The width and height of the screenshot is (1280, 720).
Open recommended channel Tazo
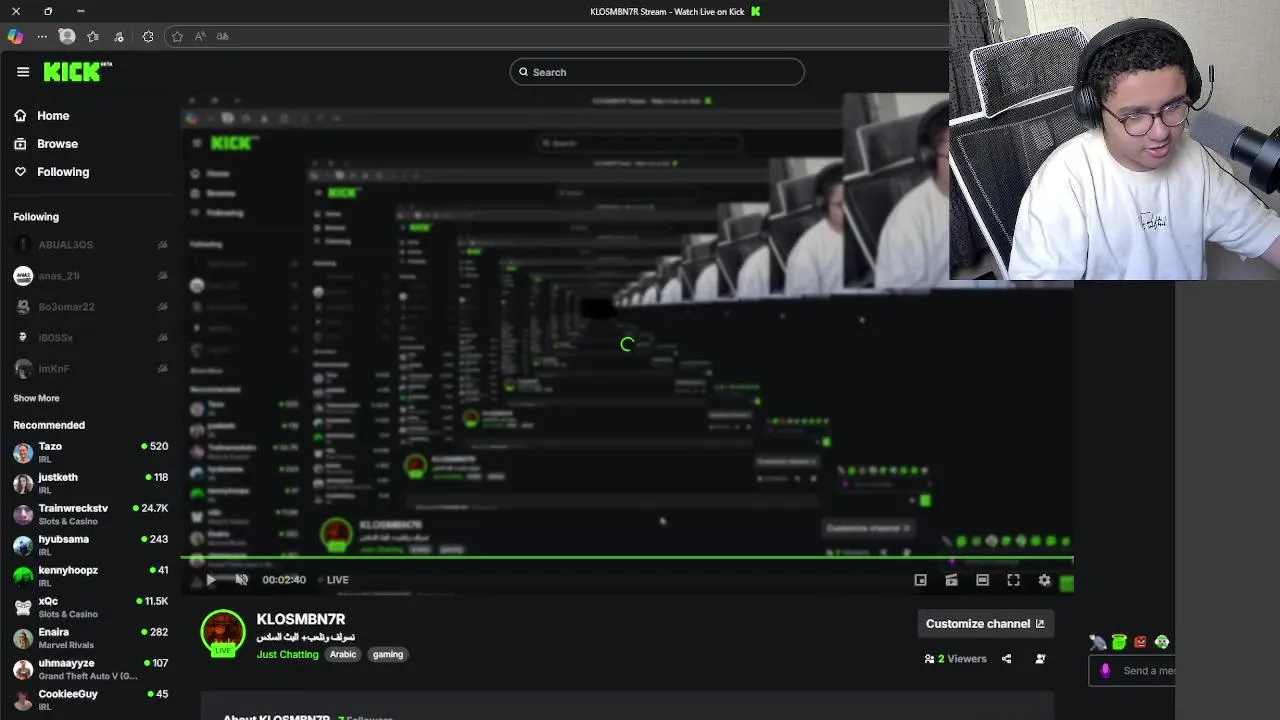click(x=90, y=452)
